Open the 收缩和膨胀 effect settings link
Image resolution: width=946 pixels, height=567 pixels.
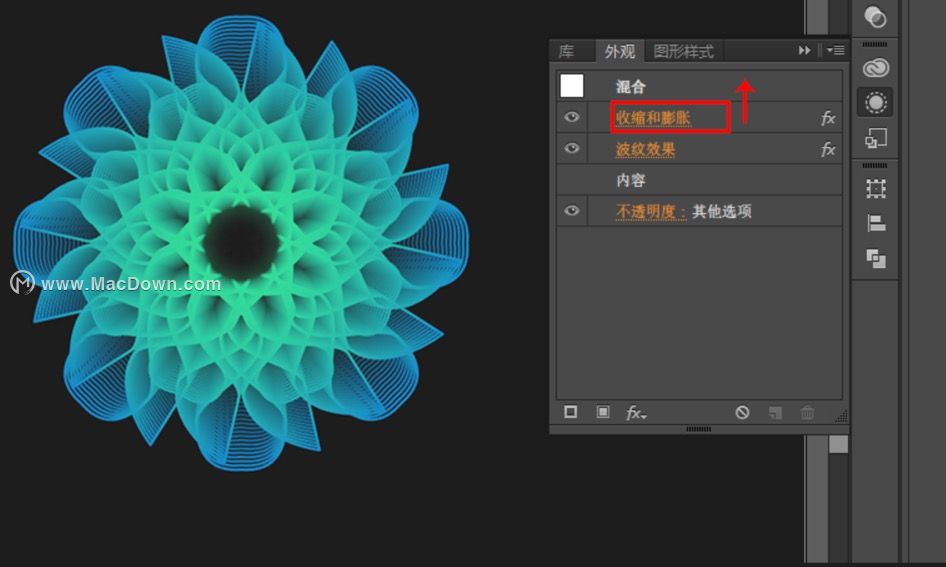pos(653,118)
